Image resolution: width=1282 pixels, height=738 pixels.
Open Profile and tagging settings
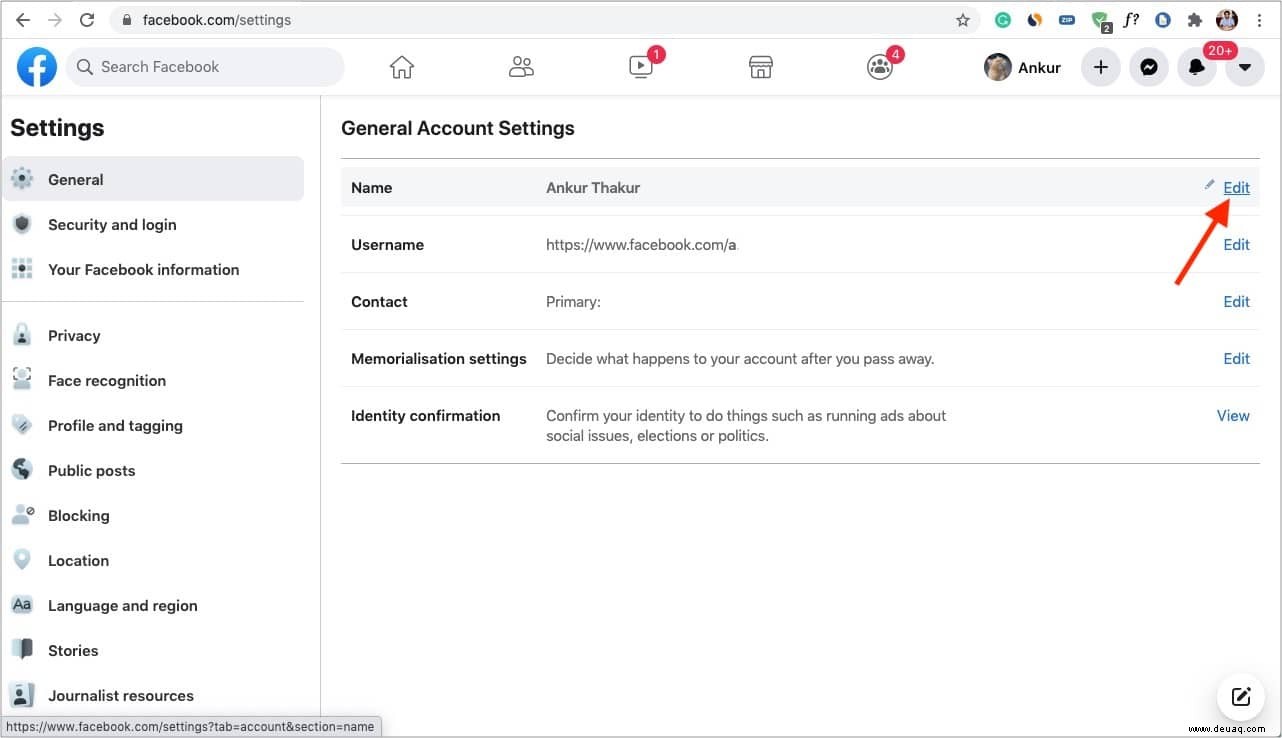153,425
